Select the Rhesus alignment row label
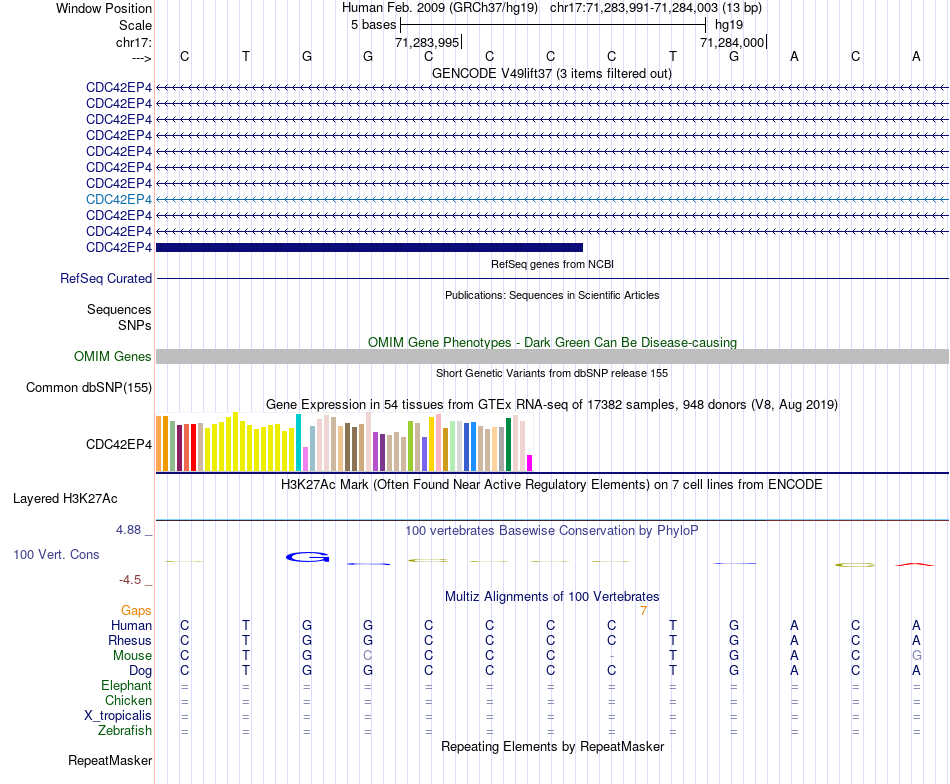950x784 pixels. coord(130,640)
